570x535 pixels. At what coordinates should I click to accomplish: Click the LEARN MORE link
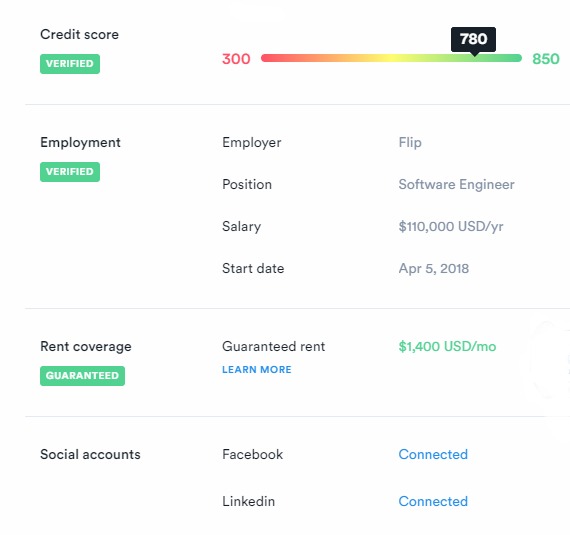click(257, 370)
